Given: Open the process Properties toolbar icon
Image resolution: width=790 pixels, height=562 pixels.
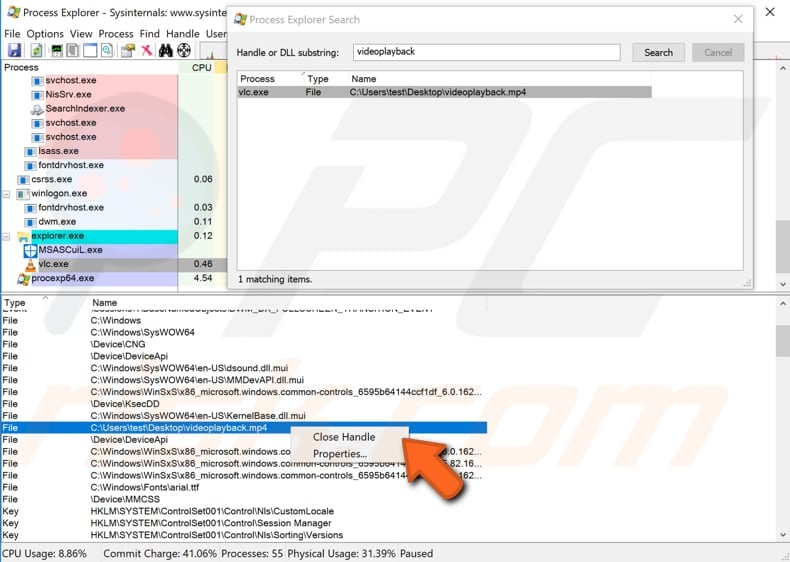Looking at the screenshot, I should 128,50.
